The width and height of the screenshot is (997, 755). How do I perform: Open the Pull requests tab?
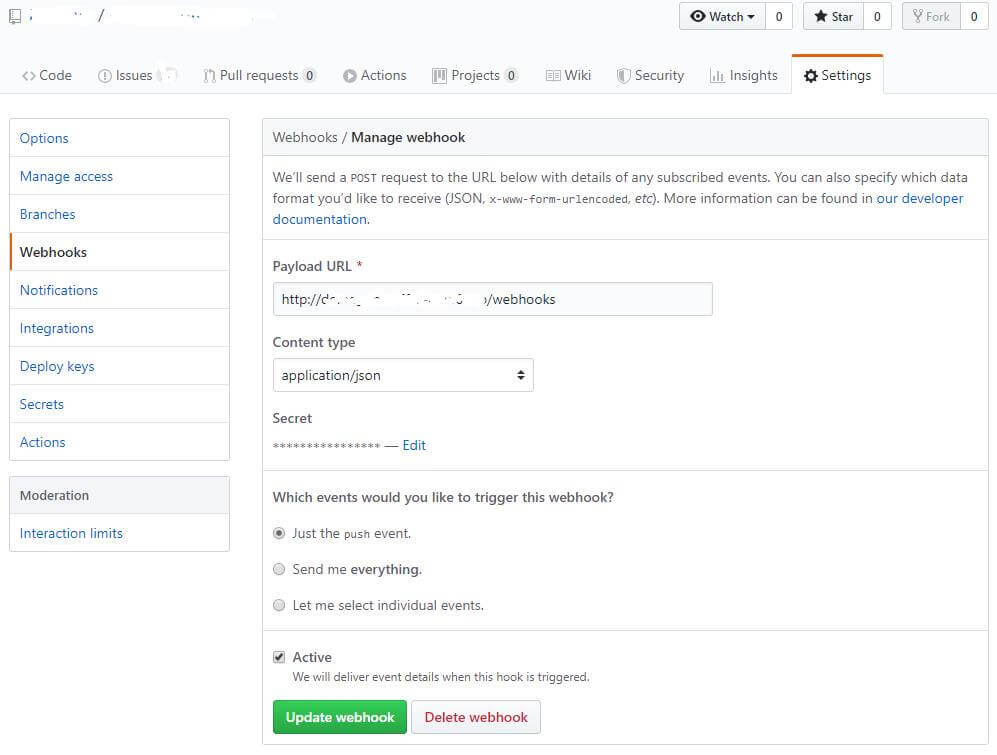click(x=259, y=75)
